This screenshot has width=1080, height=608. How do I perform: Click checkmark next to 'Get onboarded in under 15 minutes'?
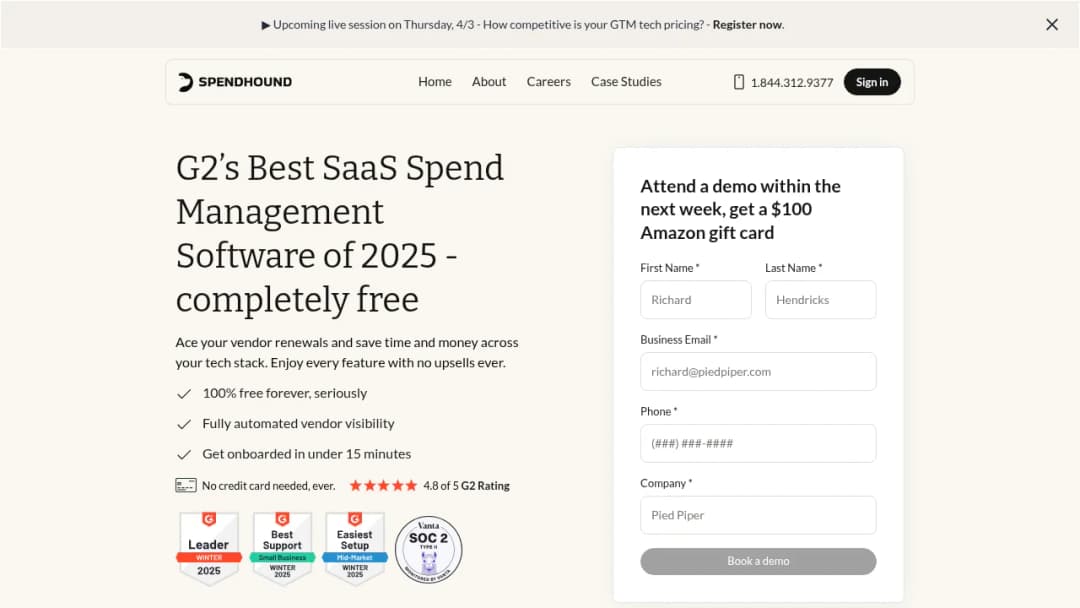tap(183, 454)
